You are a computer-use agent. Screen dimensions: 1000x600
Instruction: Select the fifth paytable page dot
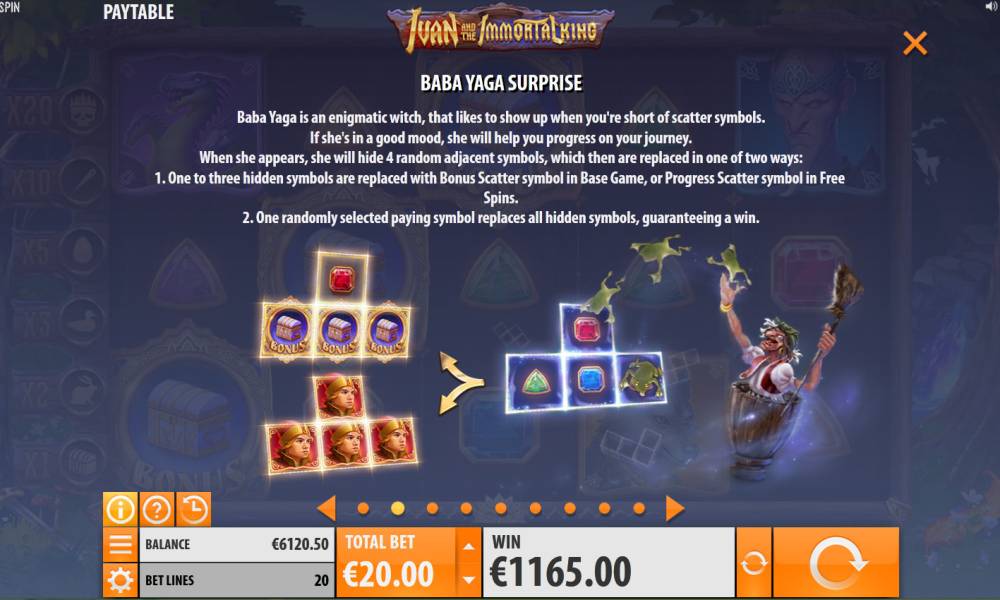pyautogui.click(x=501, y=508)
